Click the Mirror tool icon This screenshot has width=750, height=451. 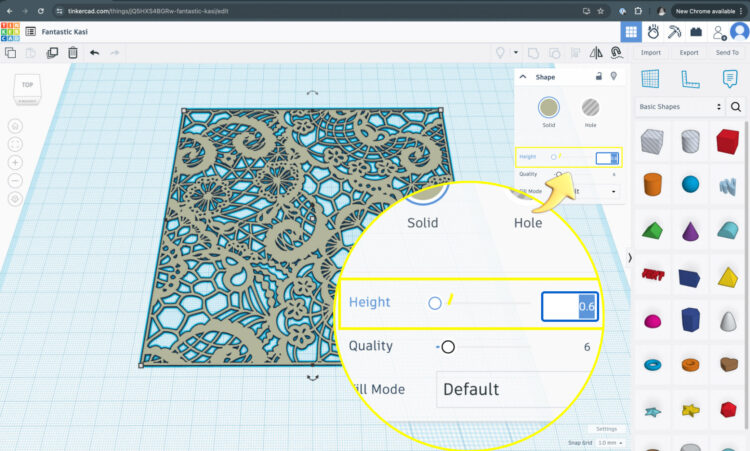tap(596, 52)
